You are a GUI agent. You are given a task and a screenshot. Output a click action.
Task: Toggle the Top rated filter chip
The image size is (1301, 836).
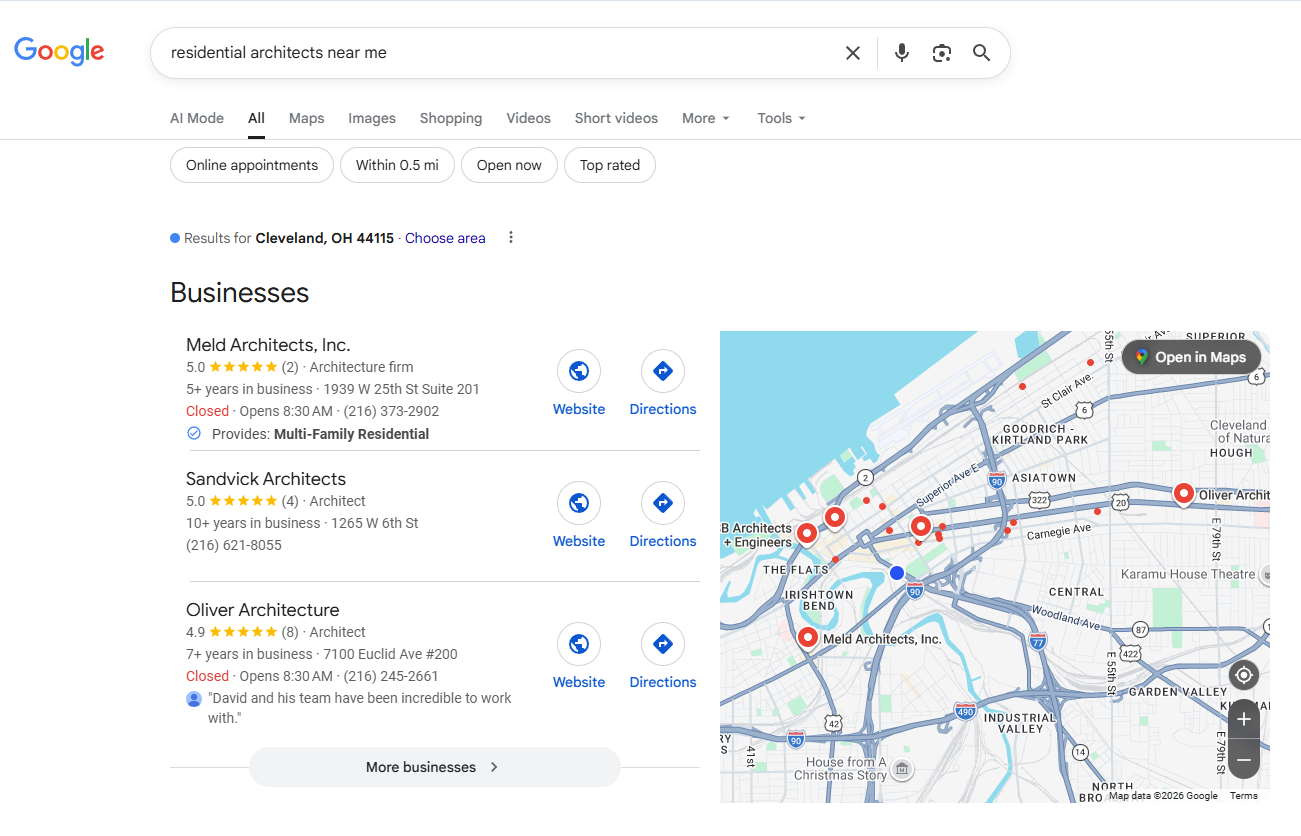point(609,166)
